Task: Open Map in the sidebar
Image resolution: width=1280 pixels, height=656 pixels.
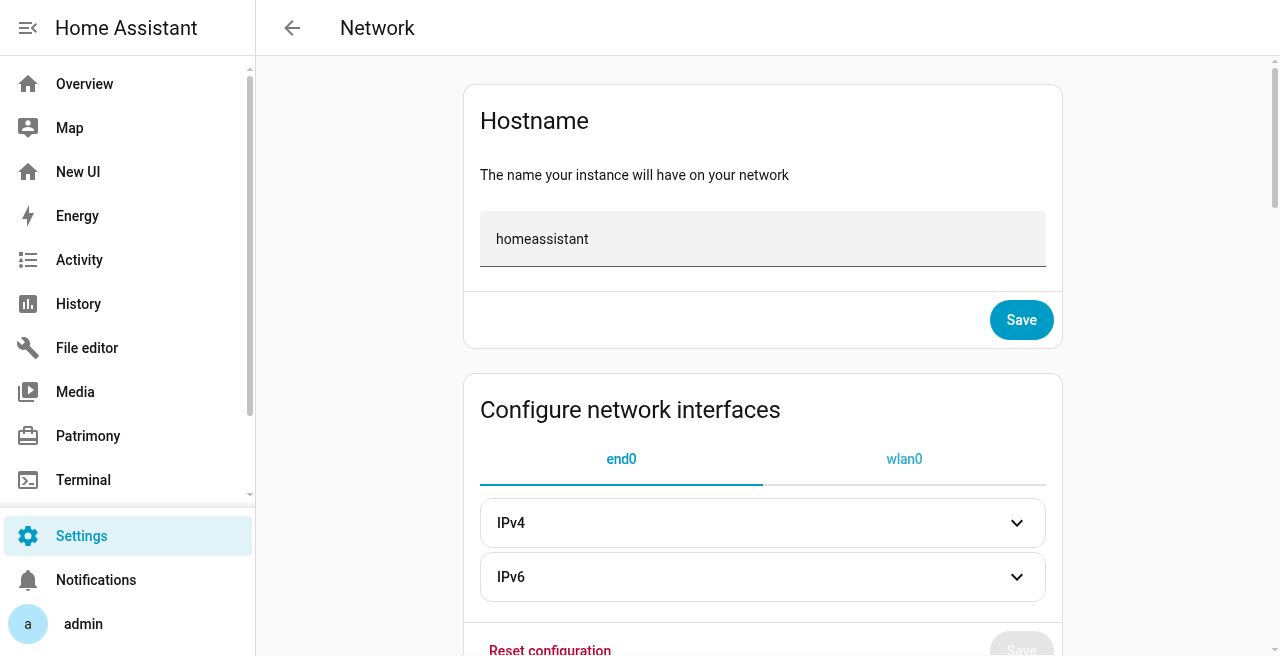Action: pyautogui.click(x=128, y=128)
